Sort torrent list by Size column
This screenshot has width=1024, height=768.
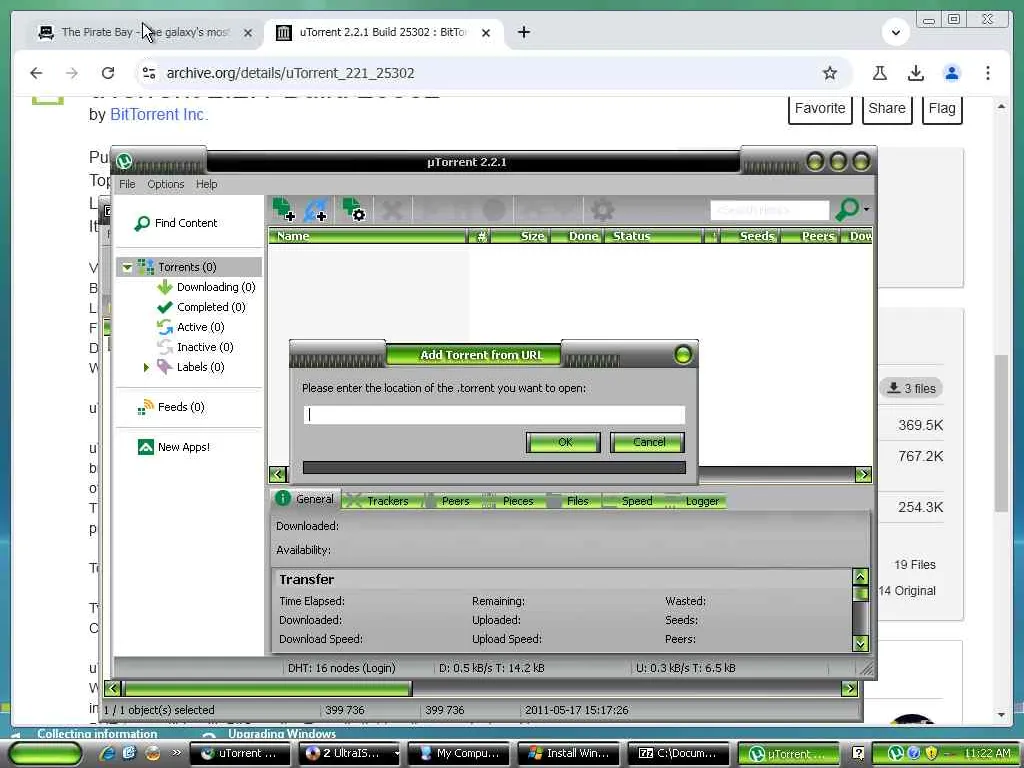(x=520, y=236)
